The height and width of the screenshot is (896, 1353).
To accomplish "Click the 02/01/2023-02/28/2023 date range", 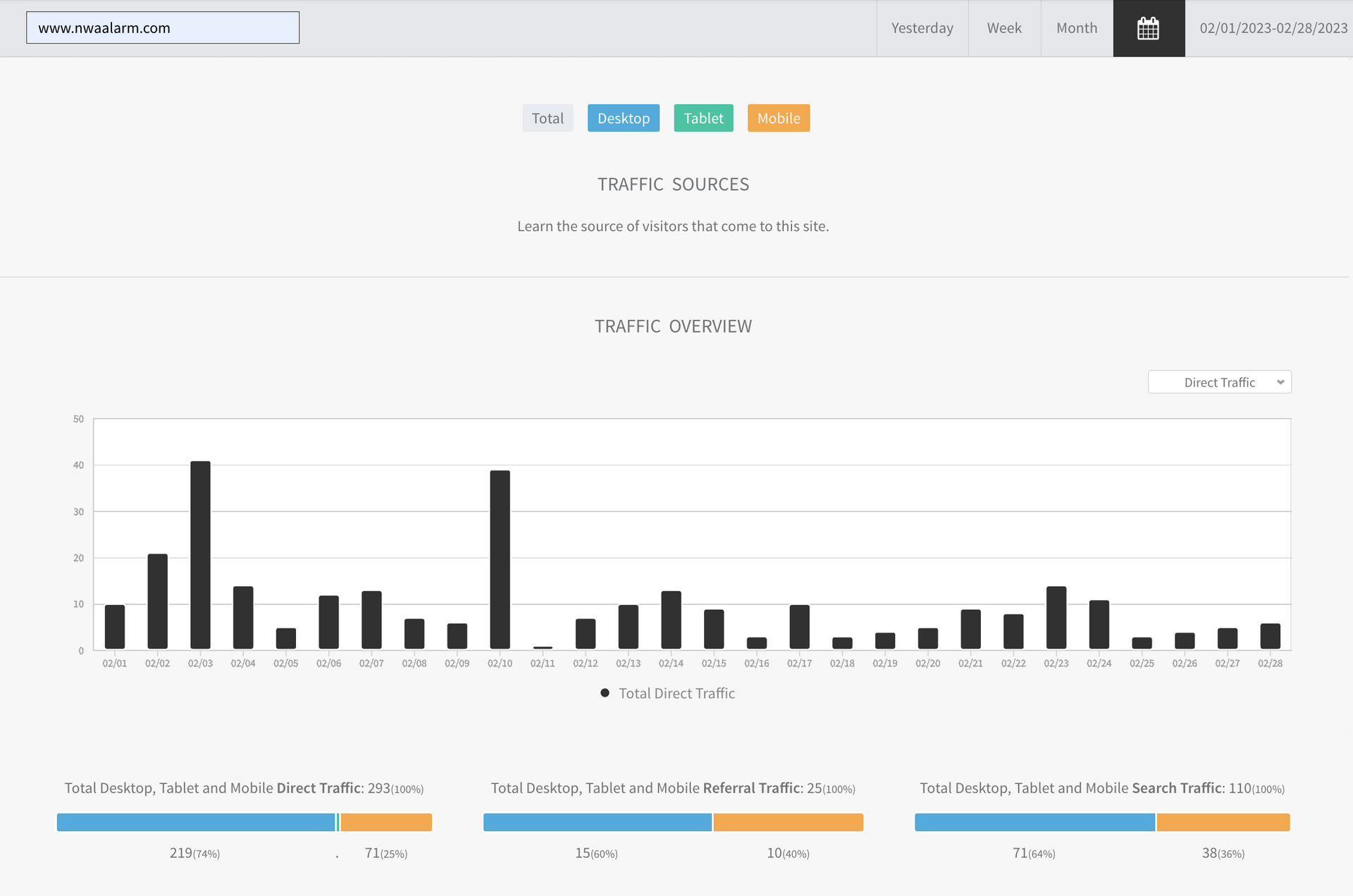I will [x=1273, y=28].
